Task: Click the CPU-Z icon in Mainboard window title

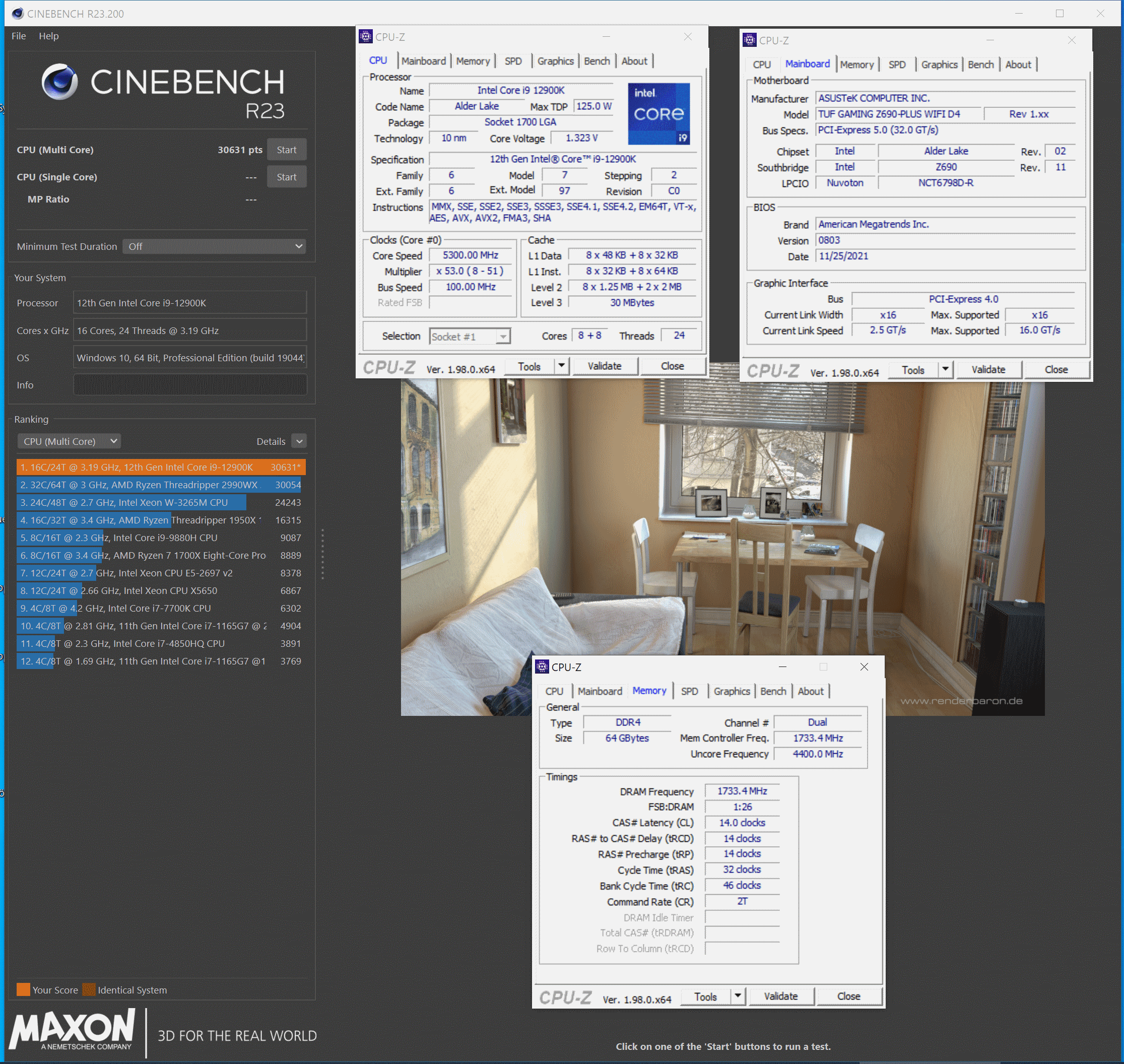Action: click(x=750, y=40)
